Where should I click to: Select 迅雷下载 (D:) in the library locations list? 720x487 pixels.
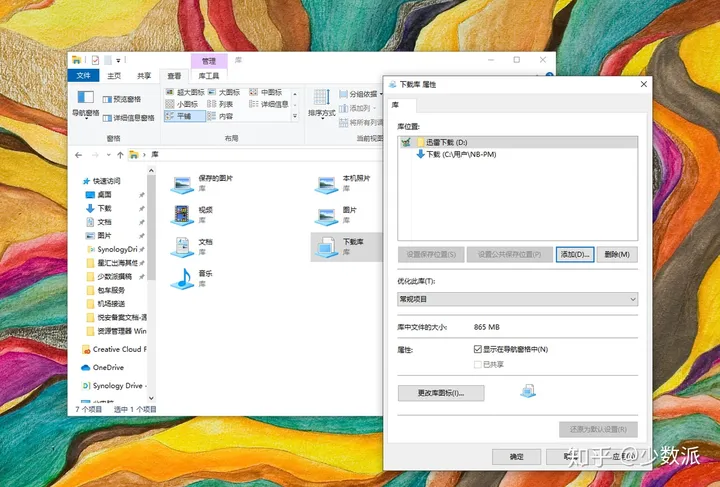coord(518,142)
